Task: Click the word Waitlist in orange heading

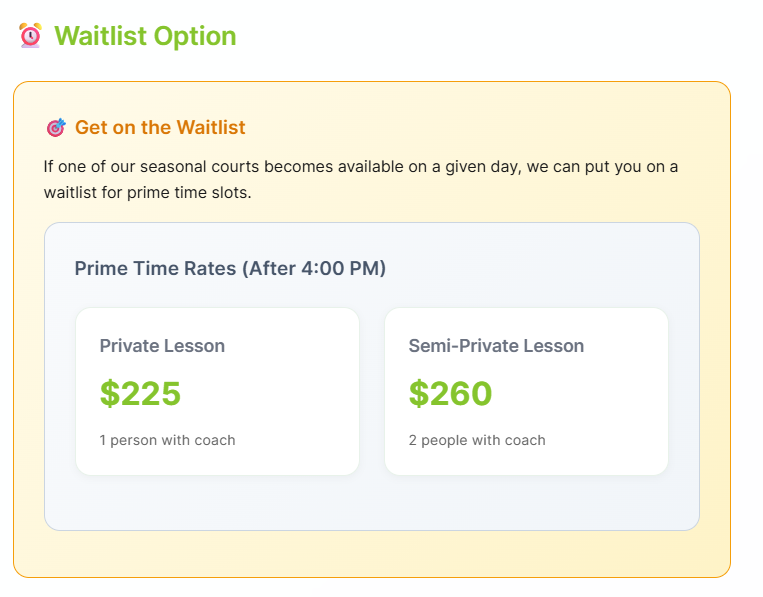Action: (x=211, y=127)
